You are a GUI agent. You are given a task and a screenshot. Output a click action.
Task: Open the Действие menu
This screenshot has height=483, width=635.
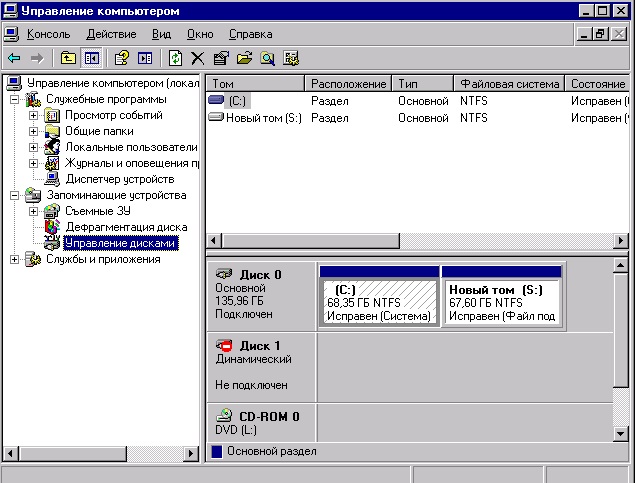(x=111, y=34)
